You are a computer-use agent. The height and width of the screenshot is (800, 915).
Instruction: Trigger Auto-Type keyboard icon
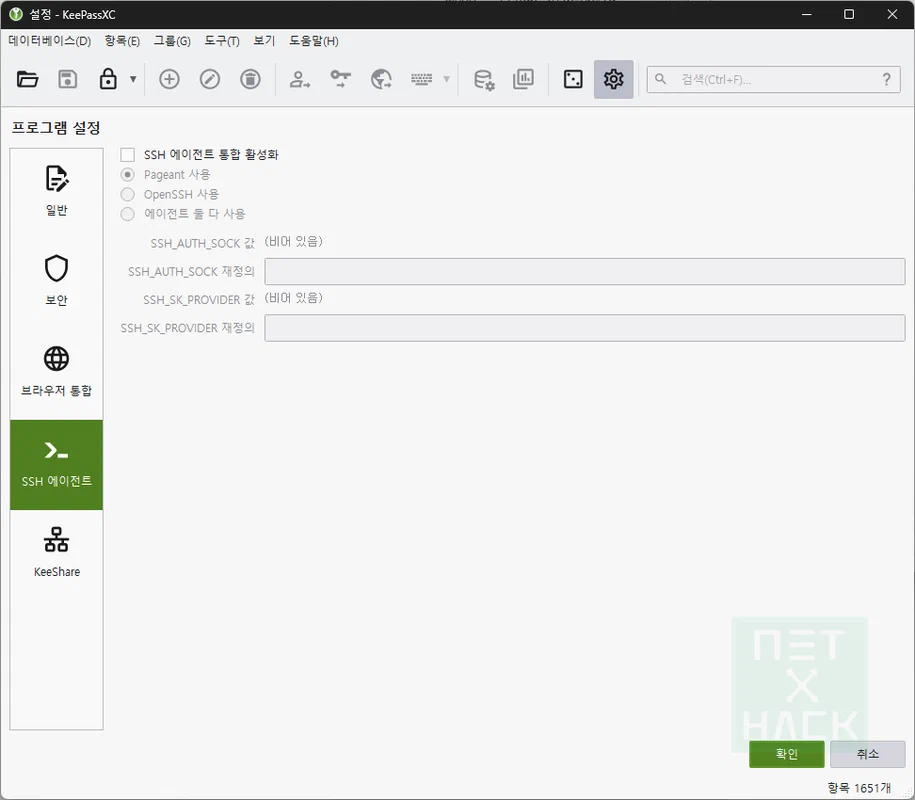[421, 79]
